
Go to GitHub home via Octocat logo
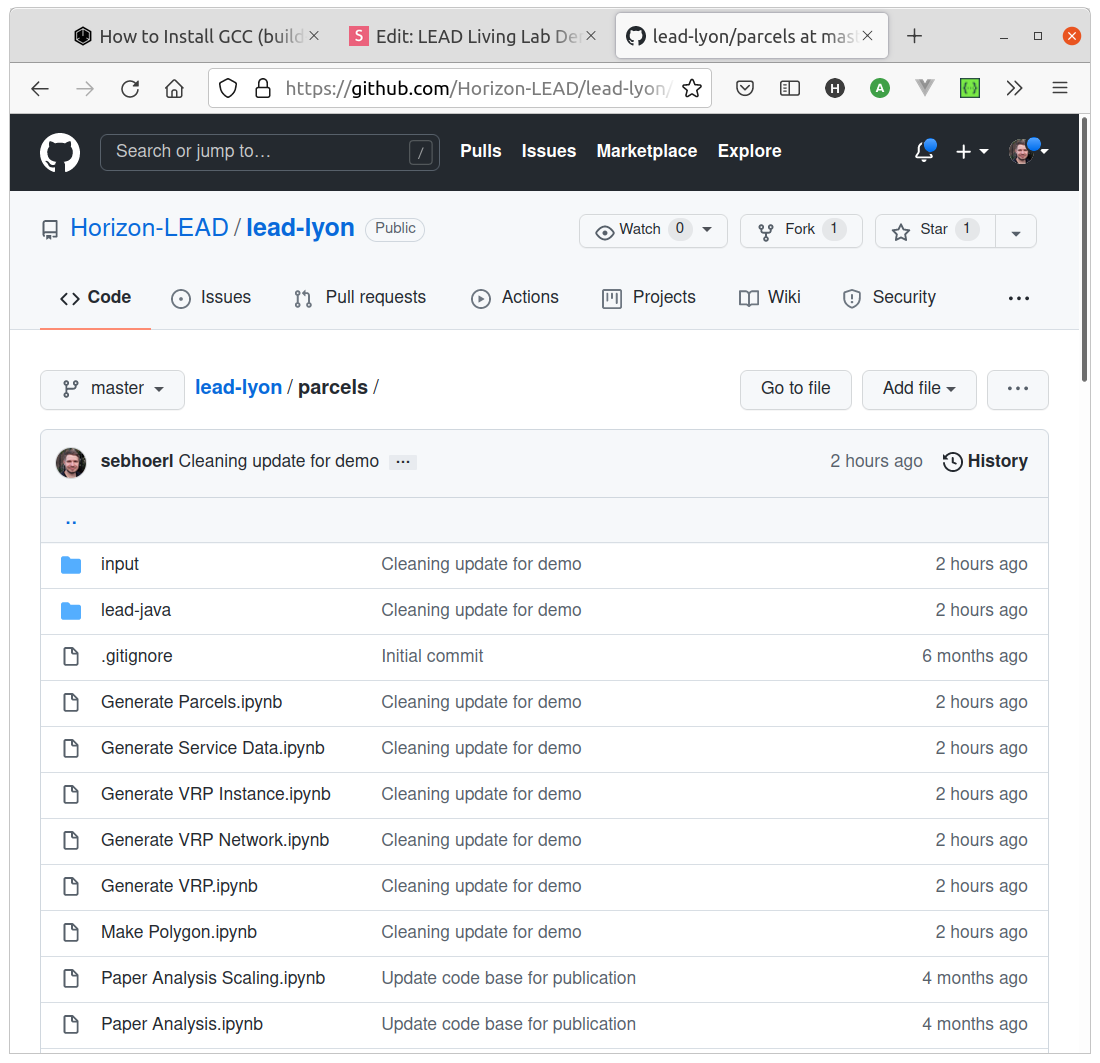(x=60, y=152)
